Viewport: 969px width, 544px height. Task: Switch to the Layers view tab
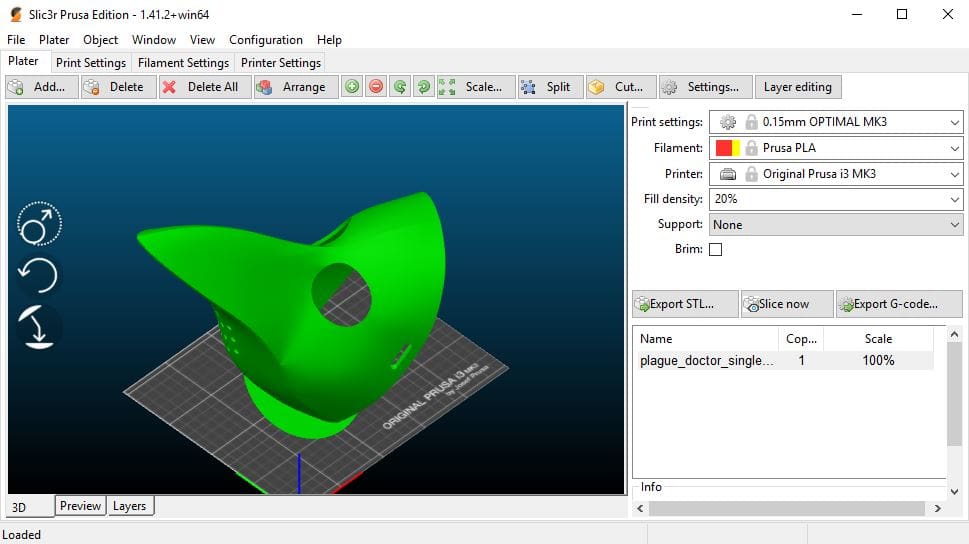pyautogui.click(x=130, y=506)
